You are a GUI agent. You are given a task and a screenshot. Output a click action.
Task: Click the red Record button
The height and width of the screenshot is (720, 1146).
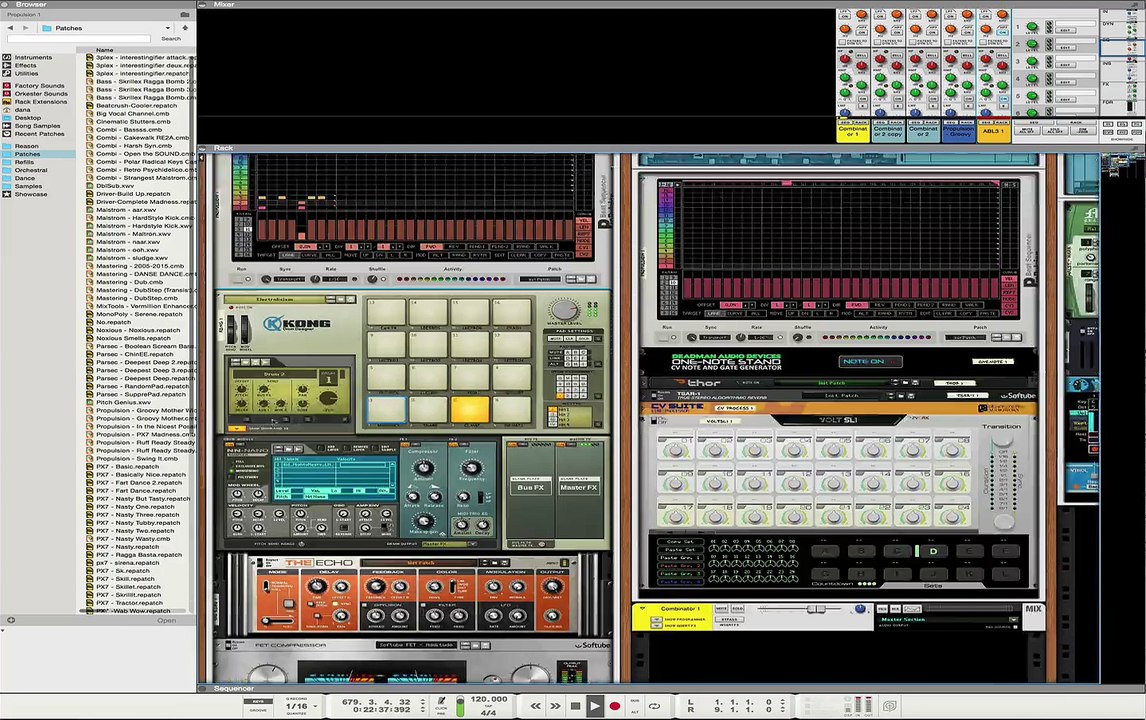coord(615,706)
